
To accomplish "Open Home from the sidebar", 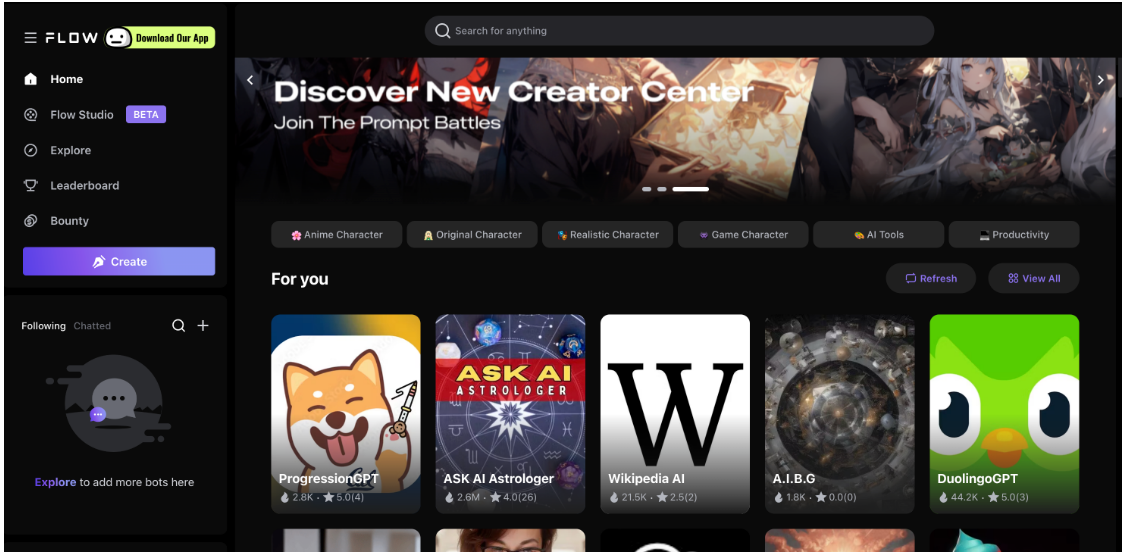I will click(x=66, y=79).
